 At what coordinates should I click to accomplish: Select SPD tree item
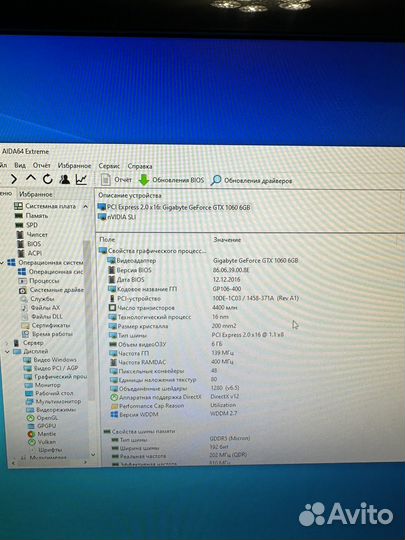click(27, 225)
